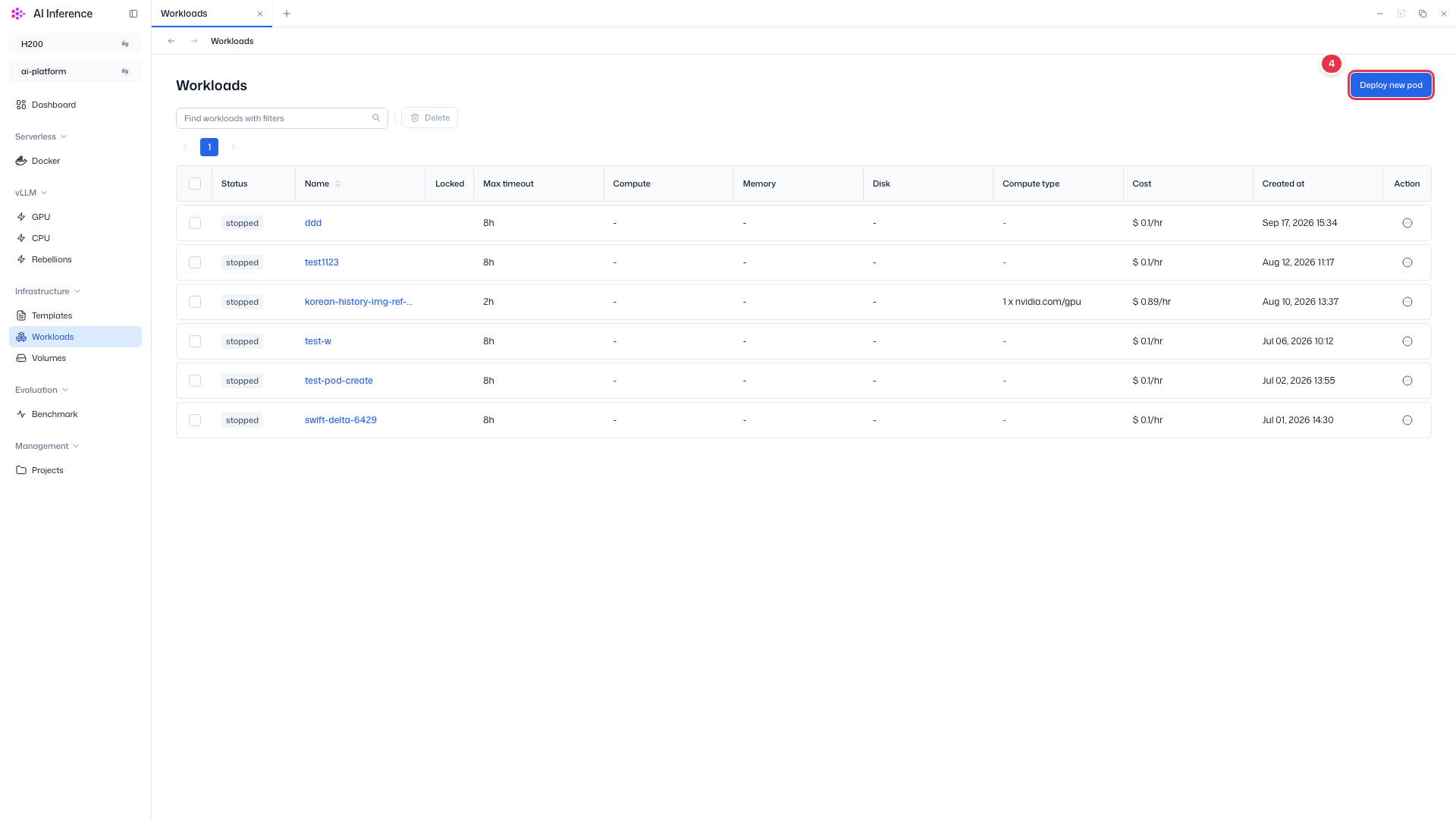1456x819 pixels.
Task: Open the Dashboard sidebar item
Action: tap(75, 105)
